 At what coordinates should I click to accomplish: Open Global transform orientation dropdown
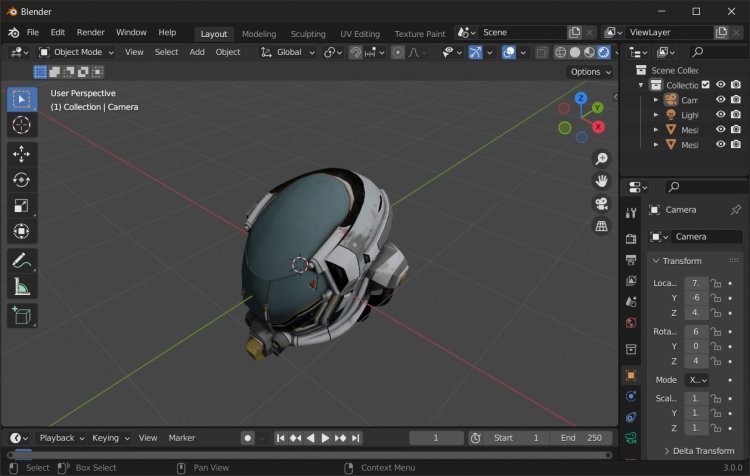pyautogui.click(x=288, y=52)
